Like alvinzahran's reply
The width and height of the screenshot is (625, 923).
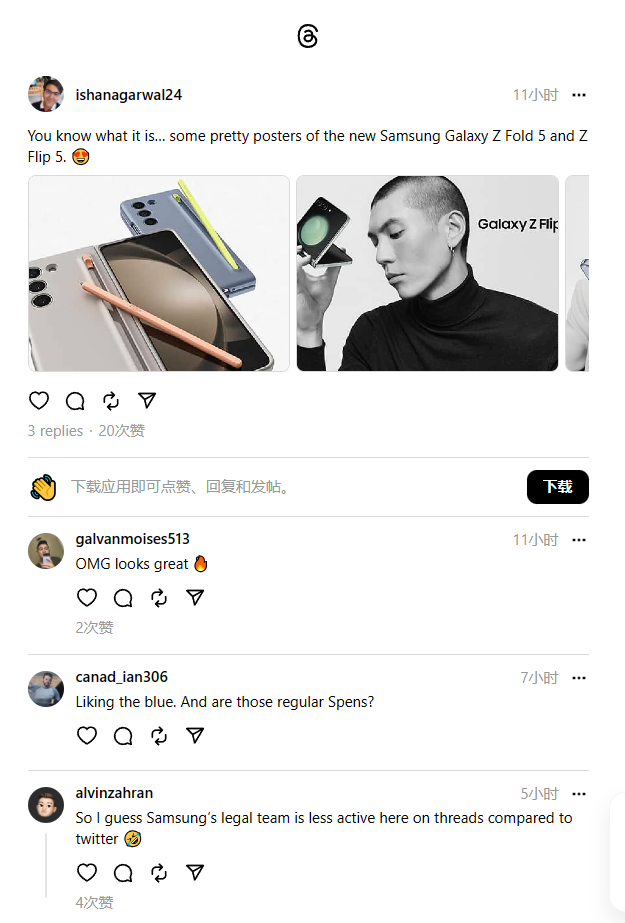point(87,872)
